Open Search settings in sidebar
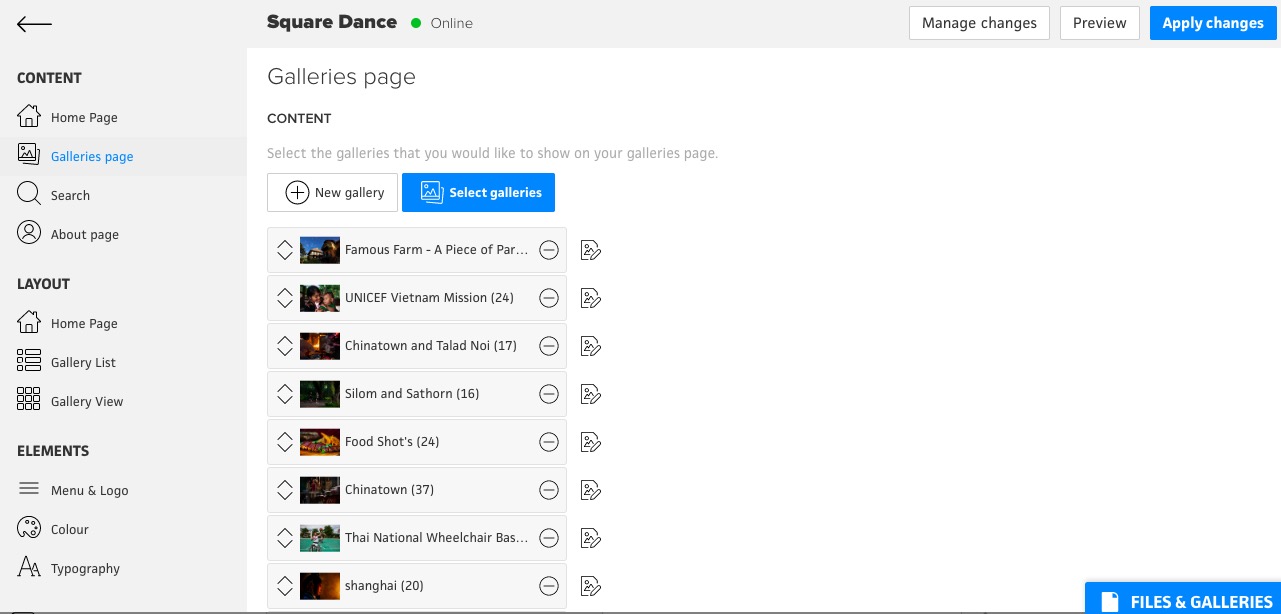 (54, 195)
